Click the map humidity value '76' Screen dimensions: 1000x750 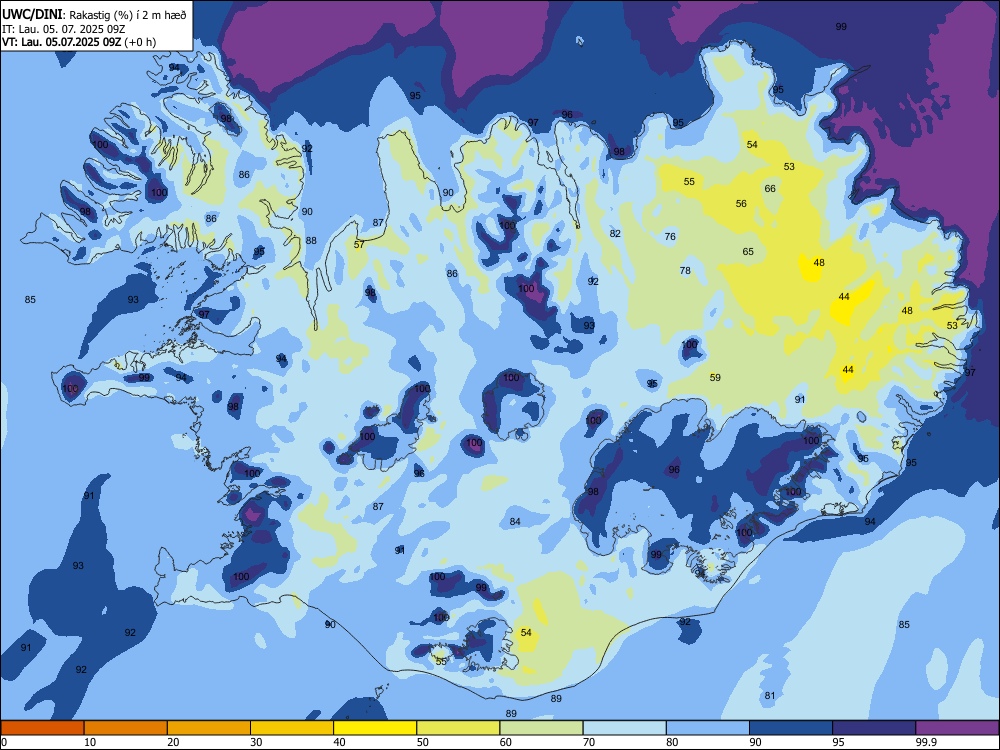coord(670,237)
